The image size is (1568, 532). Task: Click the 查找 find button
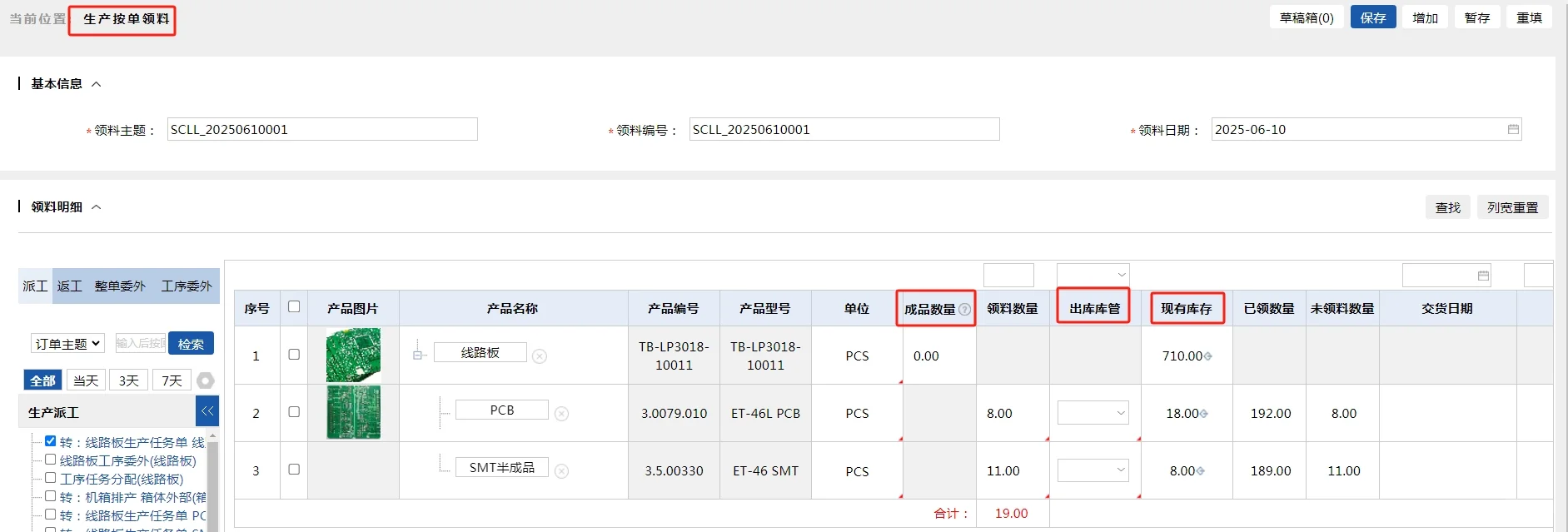(1448, 207)
